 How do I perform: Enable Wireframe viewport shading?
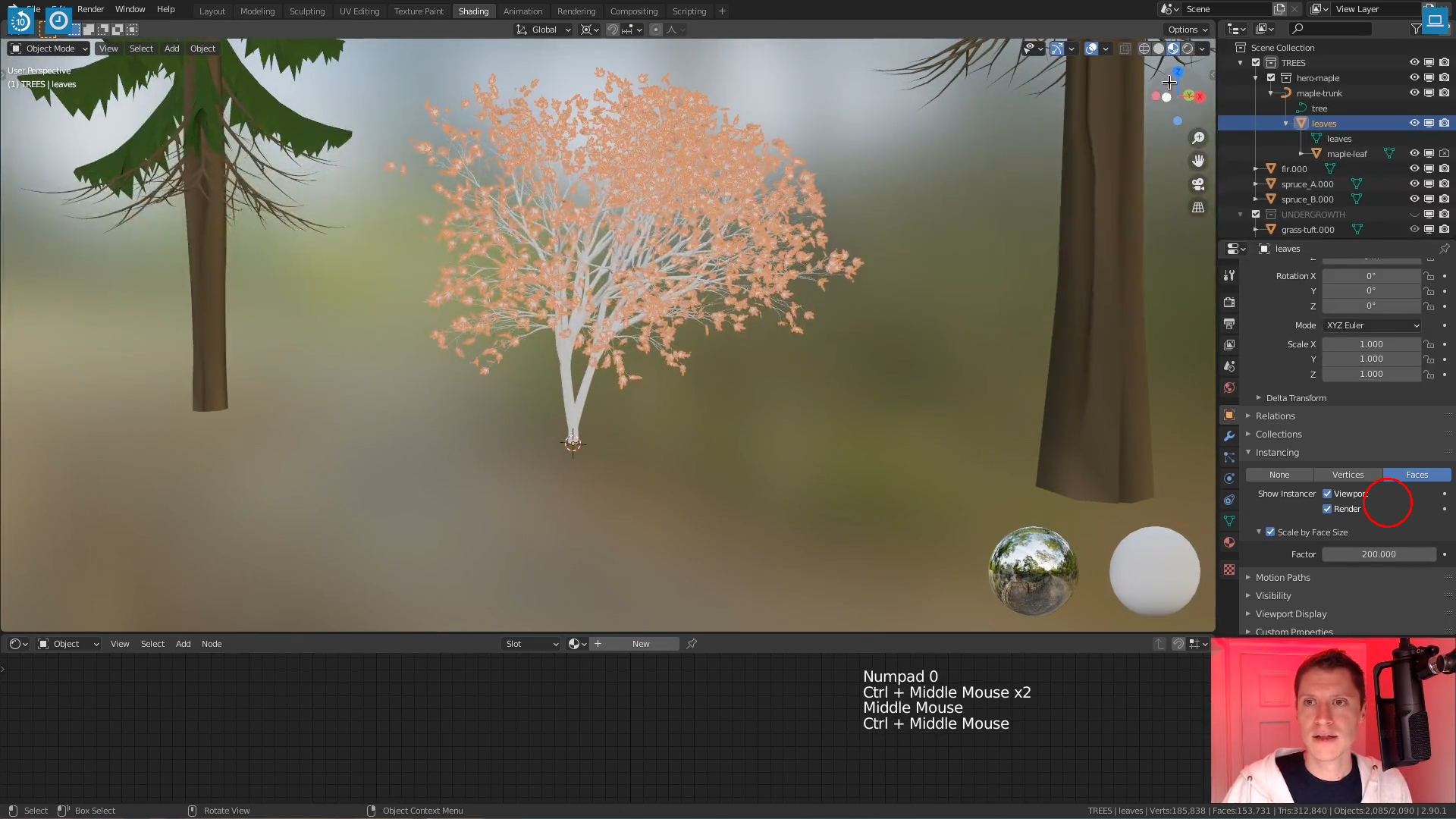(1144, 49)
